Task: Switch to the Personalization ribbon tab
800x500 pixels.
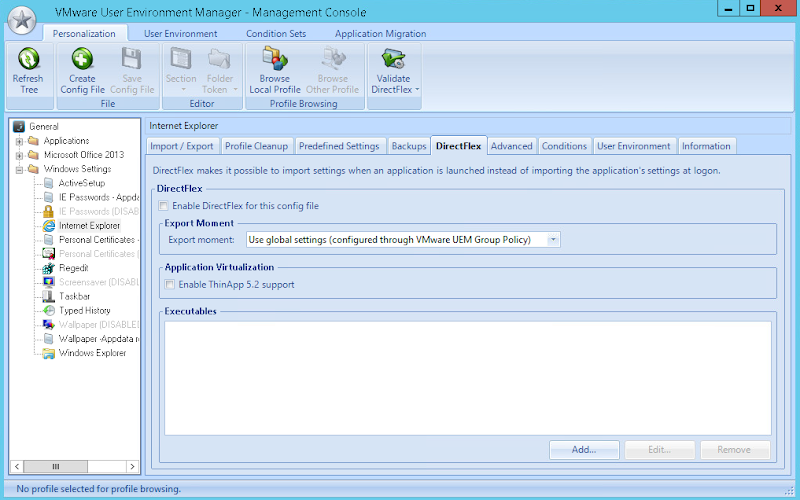Action: 84,34
